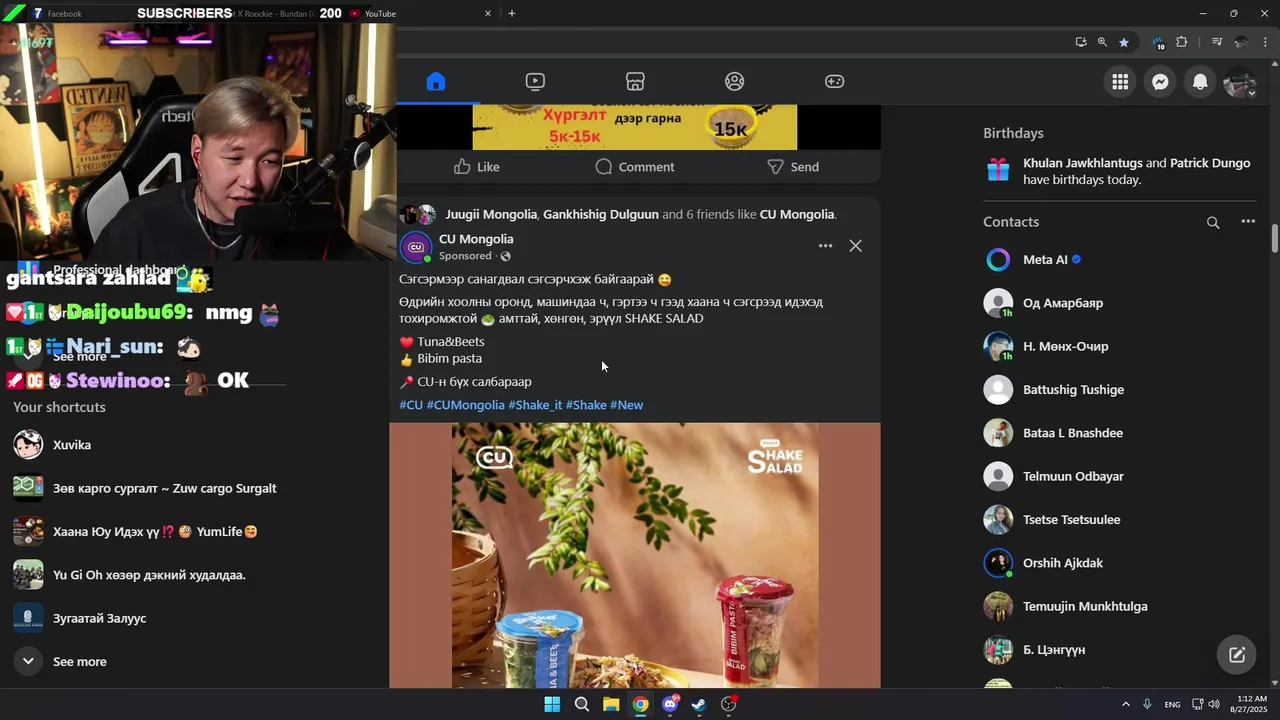Click the page scrollbar thumb

[1274, 239]
